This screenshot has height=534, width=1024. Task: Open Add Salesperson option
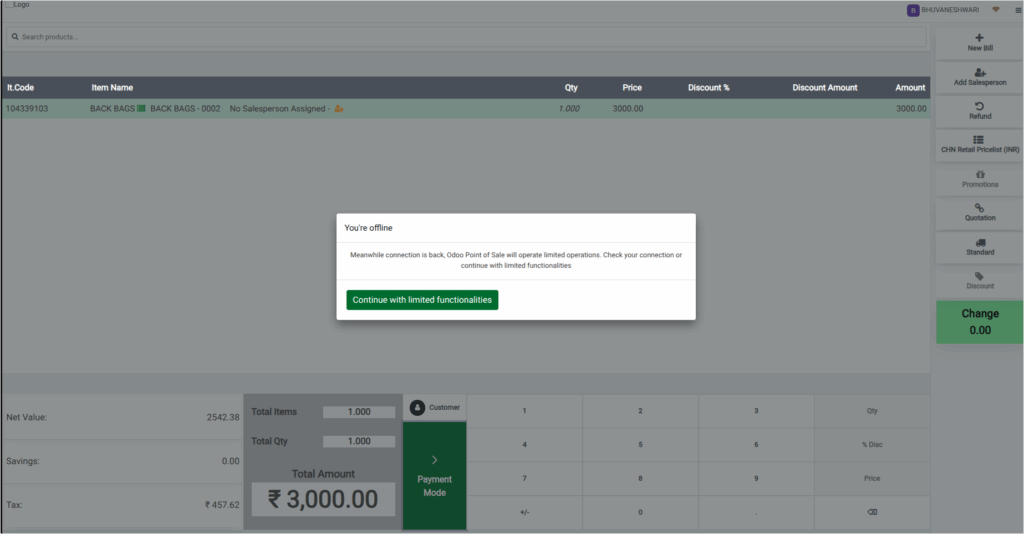click(980, 77)
